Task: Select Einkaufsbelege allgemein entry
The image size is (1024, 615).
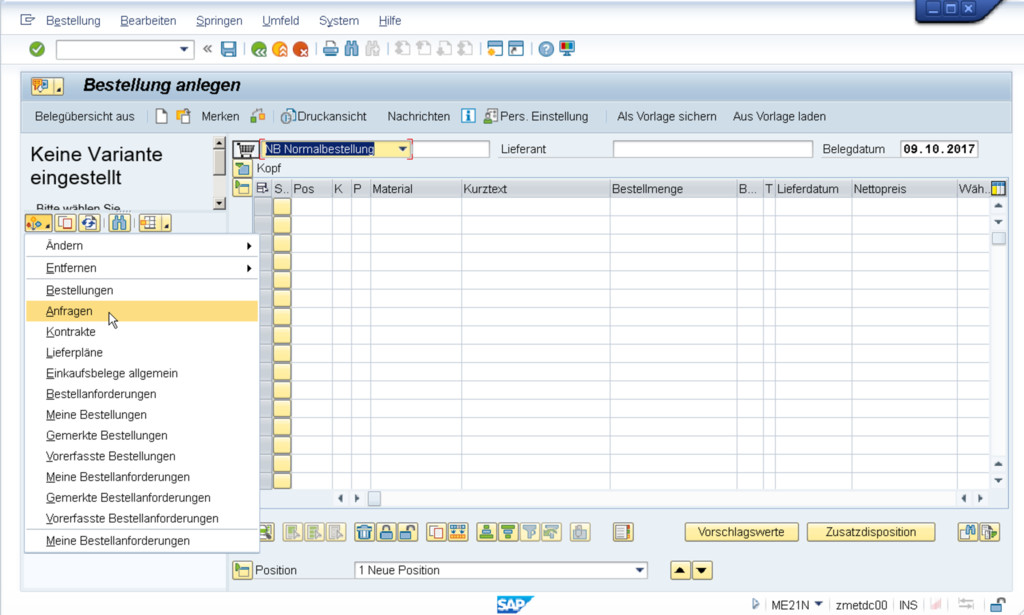Action: tap(142, 373)
